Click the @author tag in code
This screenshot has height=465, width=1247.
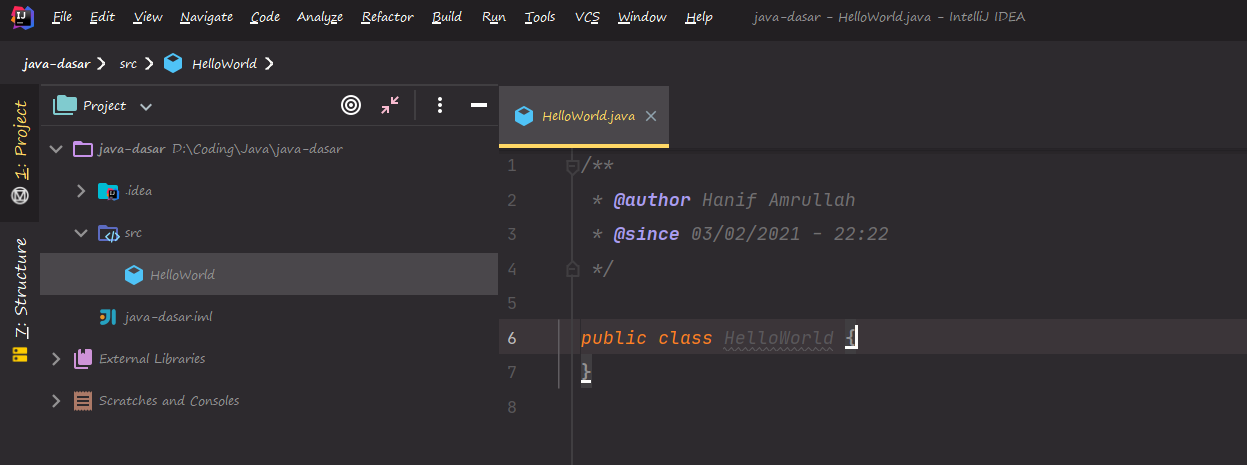pos(652,200)
